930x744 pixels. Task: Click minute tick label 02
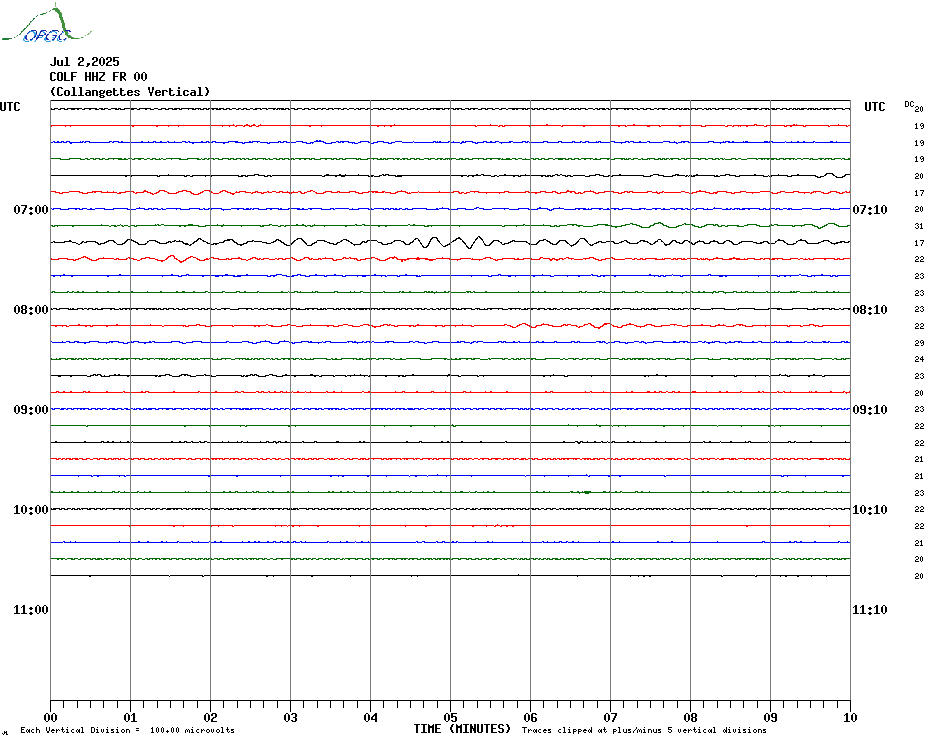pos(211,718)
